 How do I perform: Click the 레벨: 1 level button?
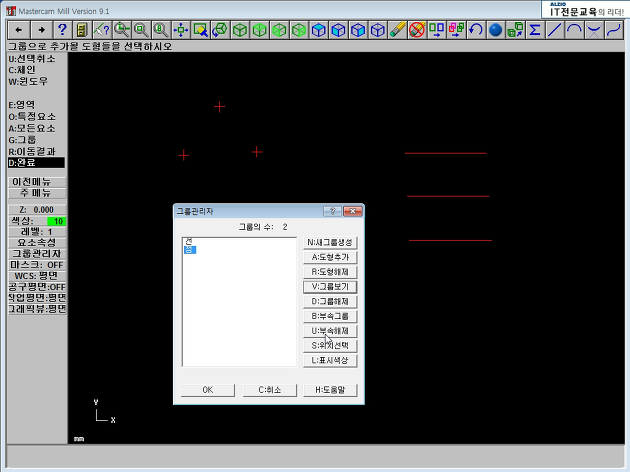pyautogui.click(x=37, y=232)
